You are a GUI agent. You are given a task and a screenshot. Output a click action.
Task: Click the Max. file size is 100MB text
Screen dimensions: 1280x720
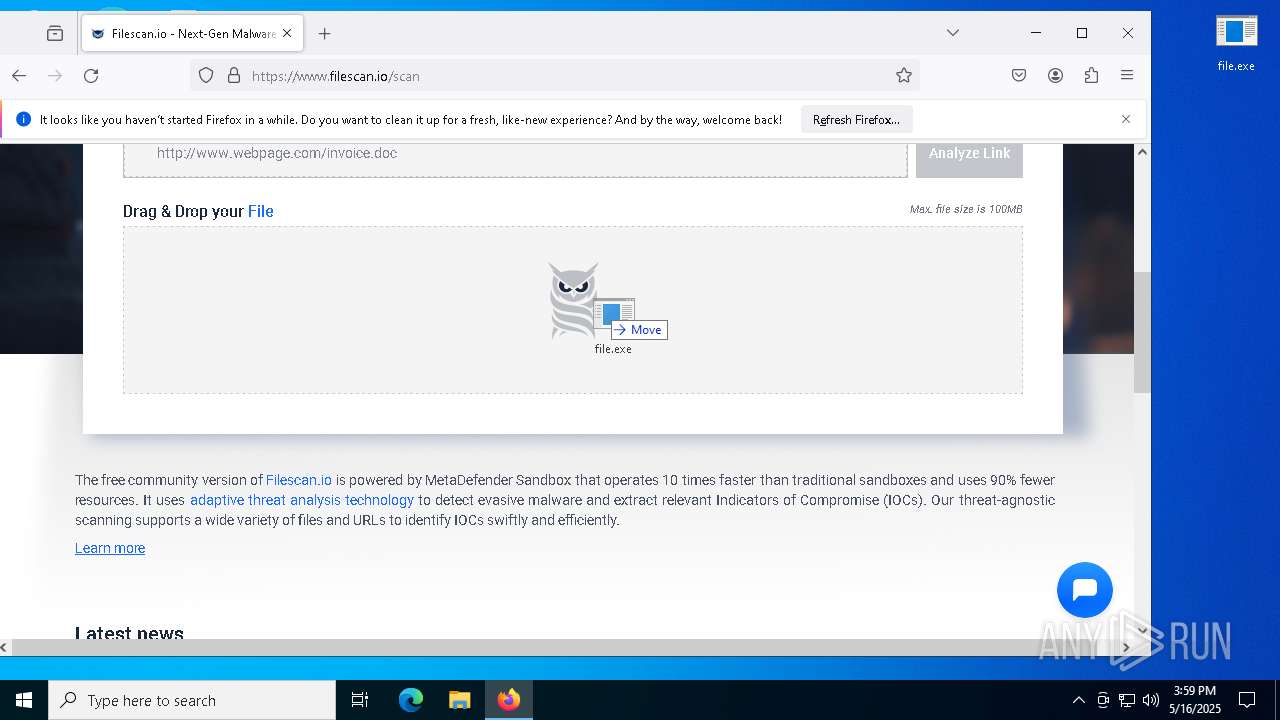pyautogui.click(x=966, y=209)
